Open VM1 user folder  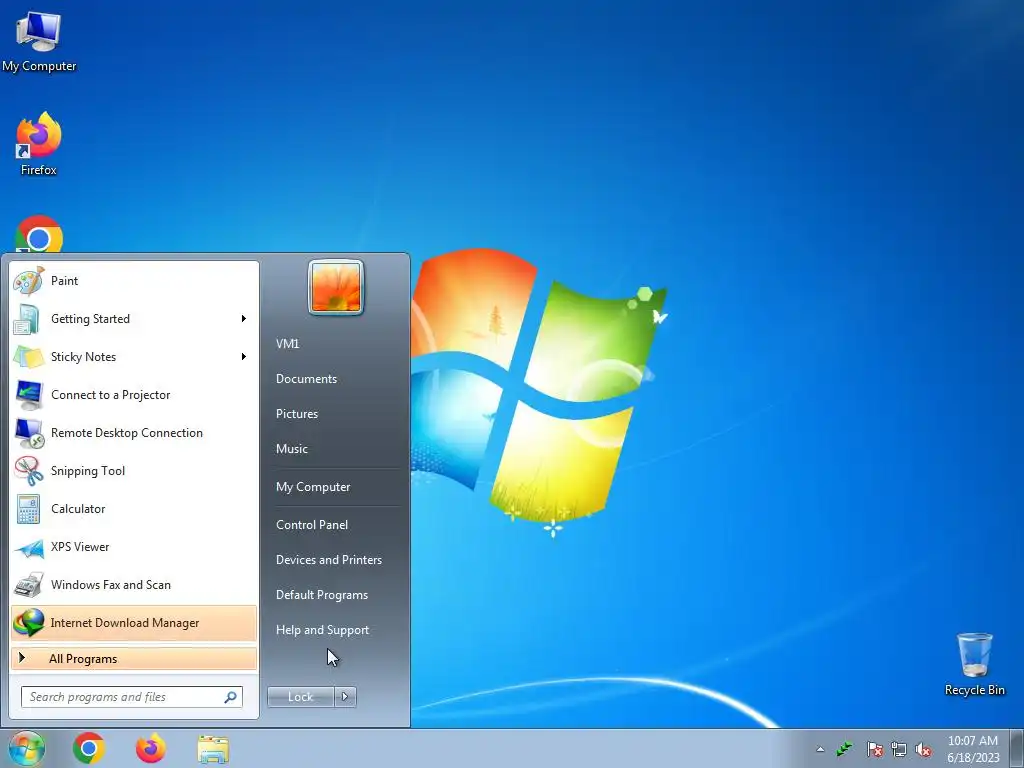coord(287,344)
